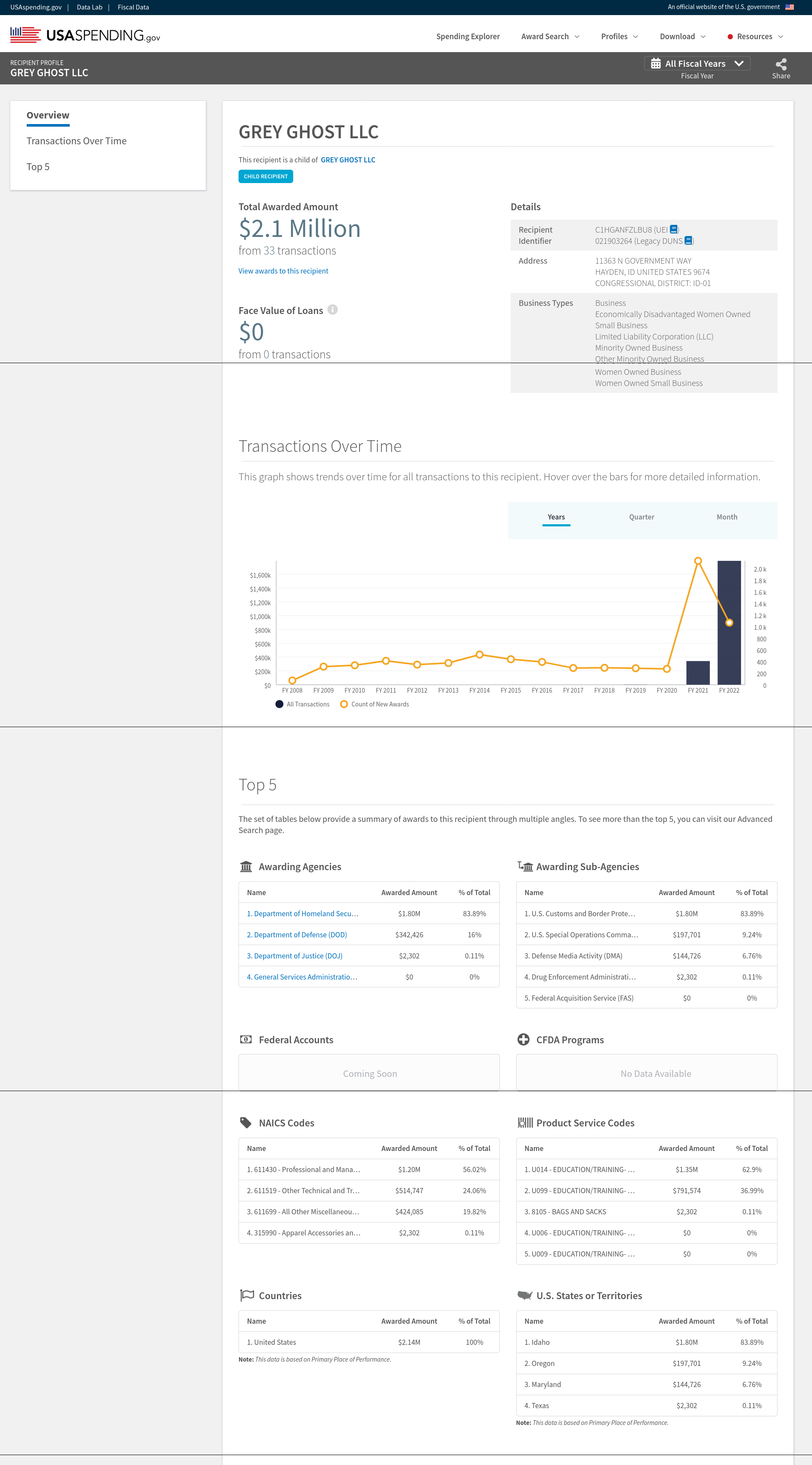Click U.S. Customs and Border Protection row
Screen dimensions: 812x1465
(x=646, y=913)
